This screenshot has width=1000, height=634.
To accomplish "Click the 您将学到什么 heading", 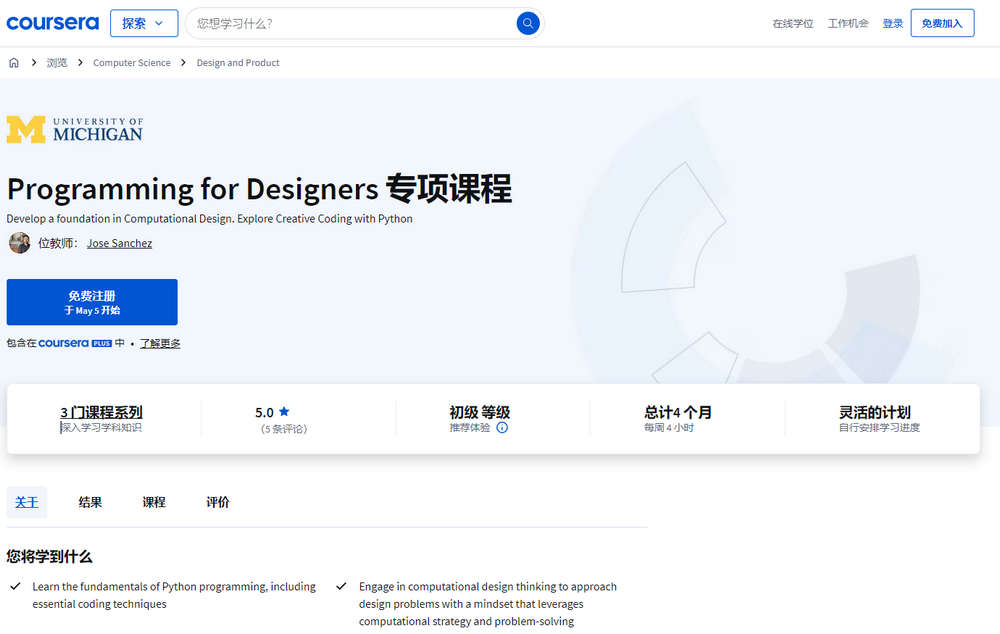I will point(49,556).
